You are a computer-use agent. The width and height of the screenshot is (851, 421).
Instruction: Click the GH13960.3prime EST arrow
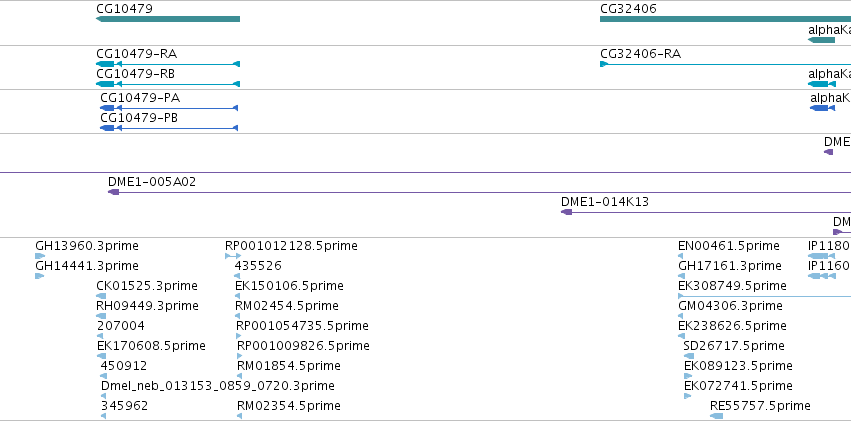click(40, 256)
